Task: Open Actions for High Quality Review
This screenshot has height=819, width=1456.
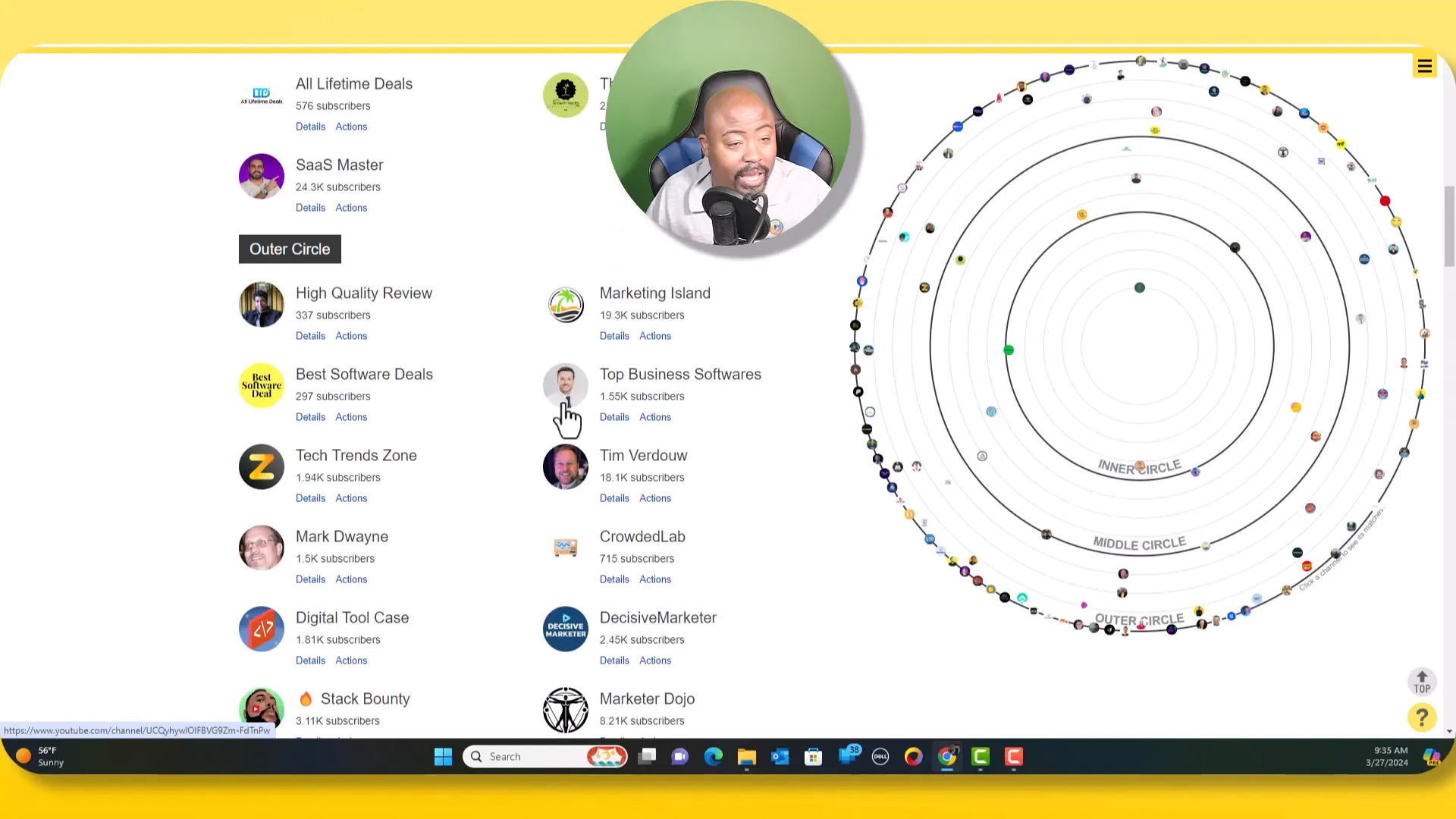Action: (x=351, y=336)
